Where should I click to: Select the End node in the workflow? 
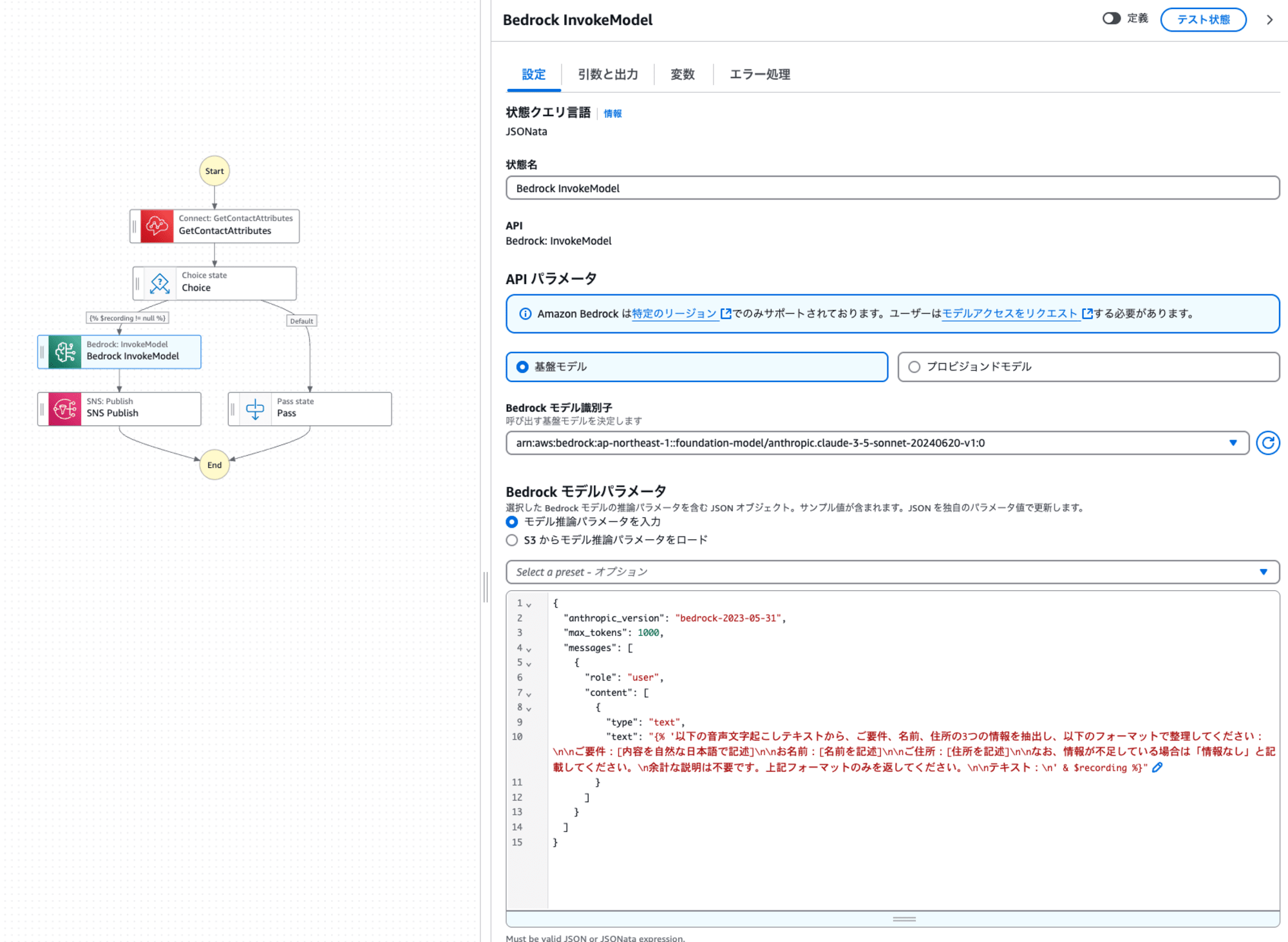(x=214, y=465)
